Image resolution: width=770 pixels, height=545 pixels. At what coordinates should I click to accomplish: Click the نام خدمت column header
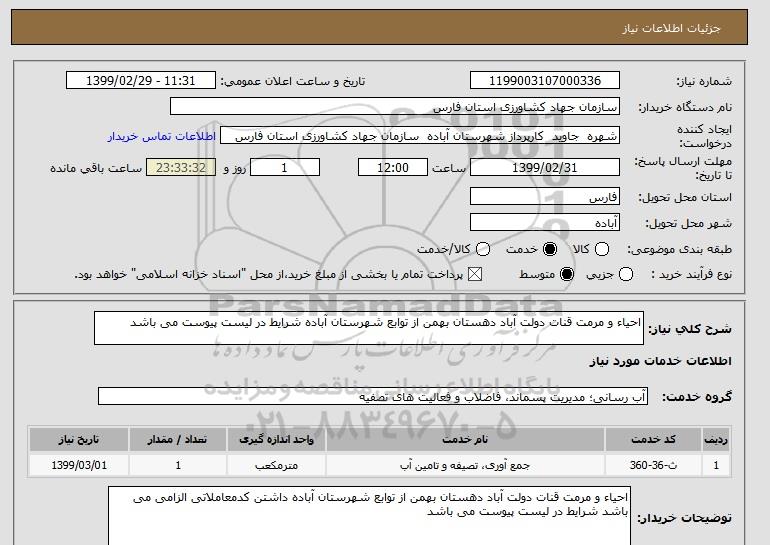(x=465, y=439)
